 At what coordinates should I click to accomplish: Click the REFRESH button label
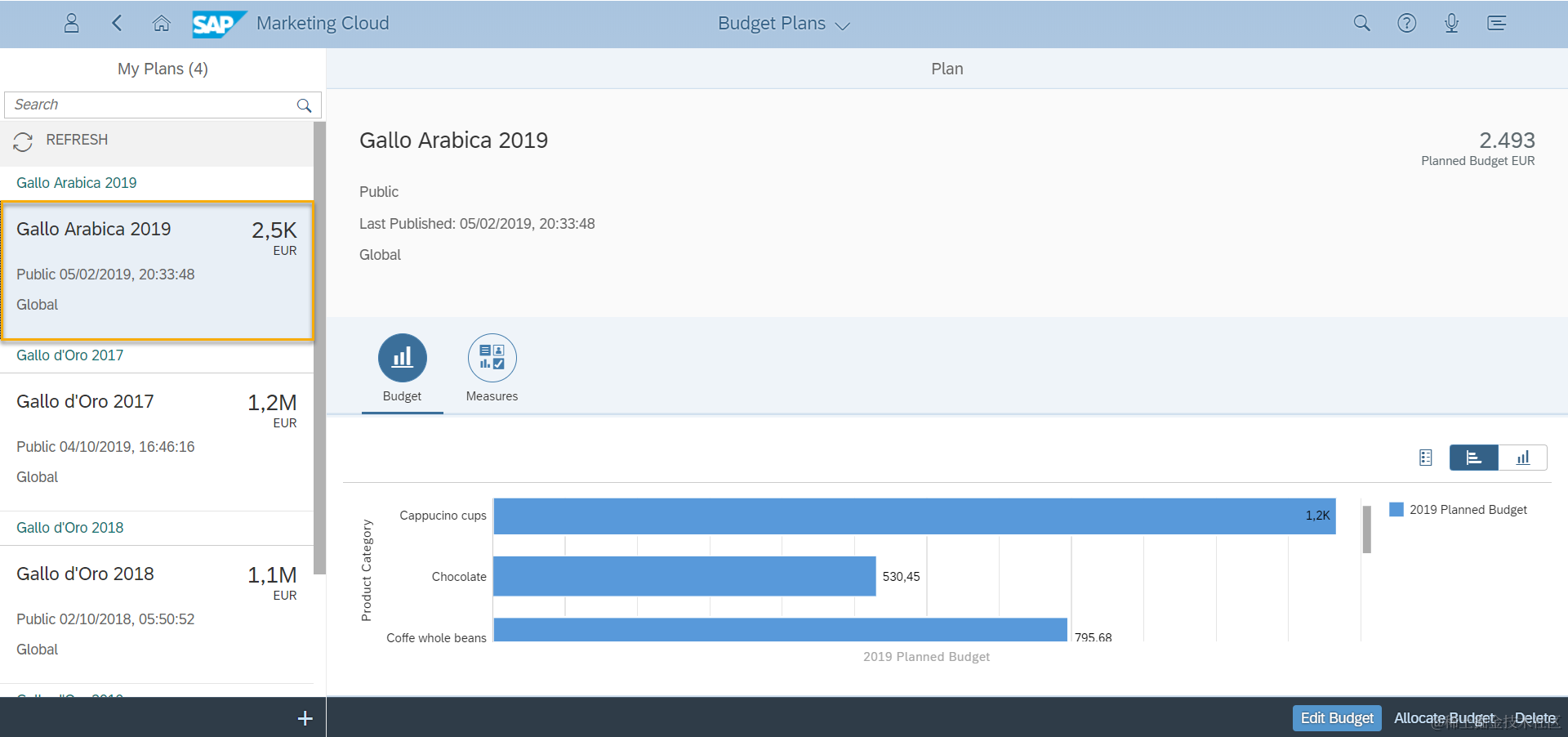(77, 140)
